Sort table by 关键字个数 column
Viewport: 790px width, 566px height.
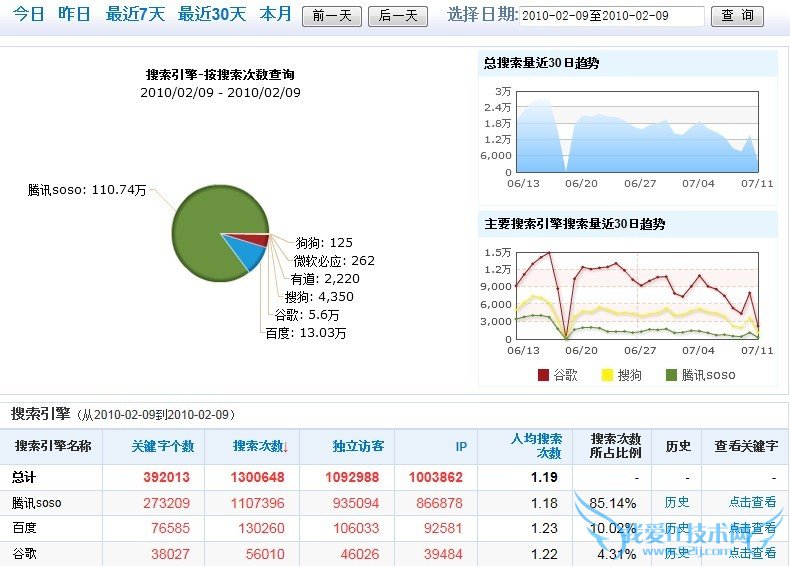[x=163, y=446]
